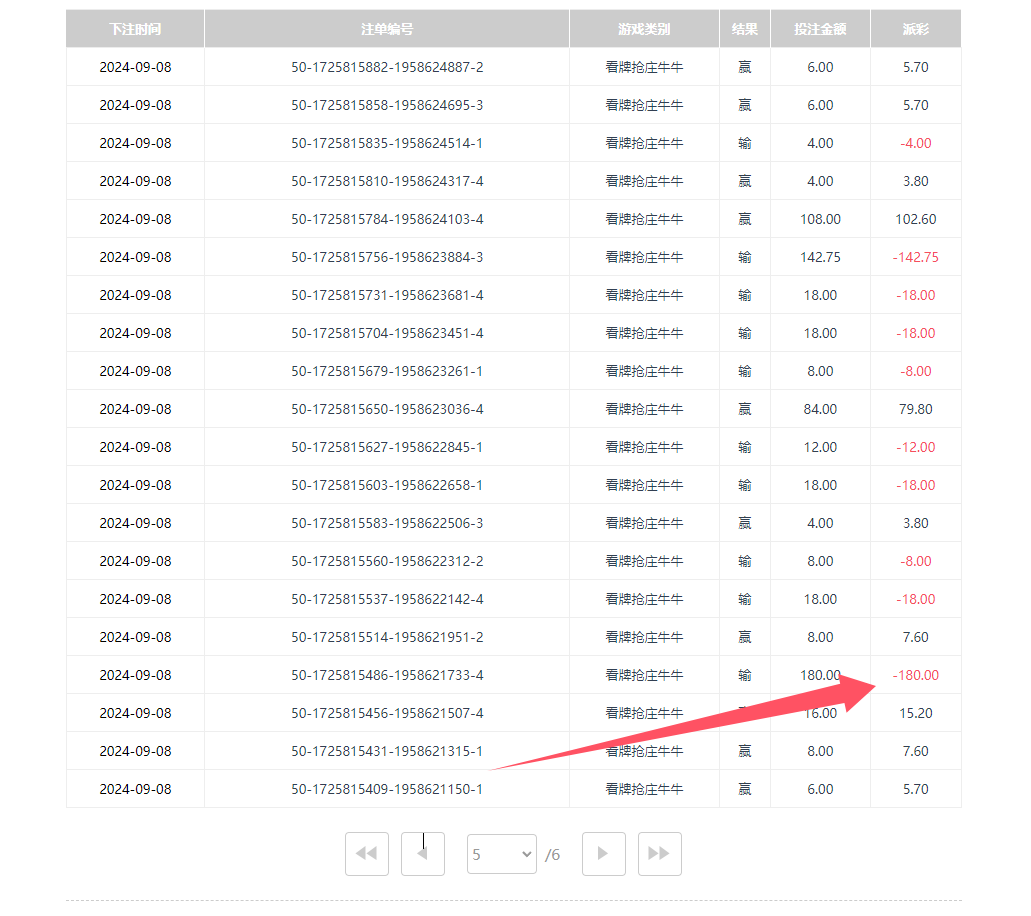Click the 结果 column header
This screenshot has width=1031, height=916.
pyautogui.click(x=744, y=28)
